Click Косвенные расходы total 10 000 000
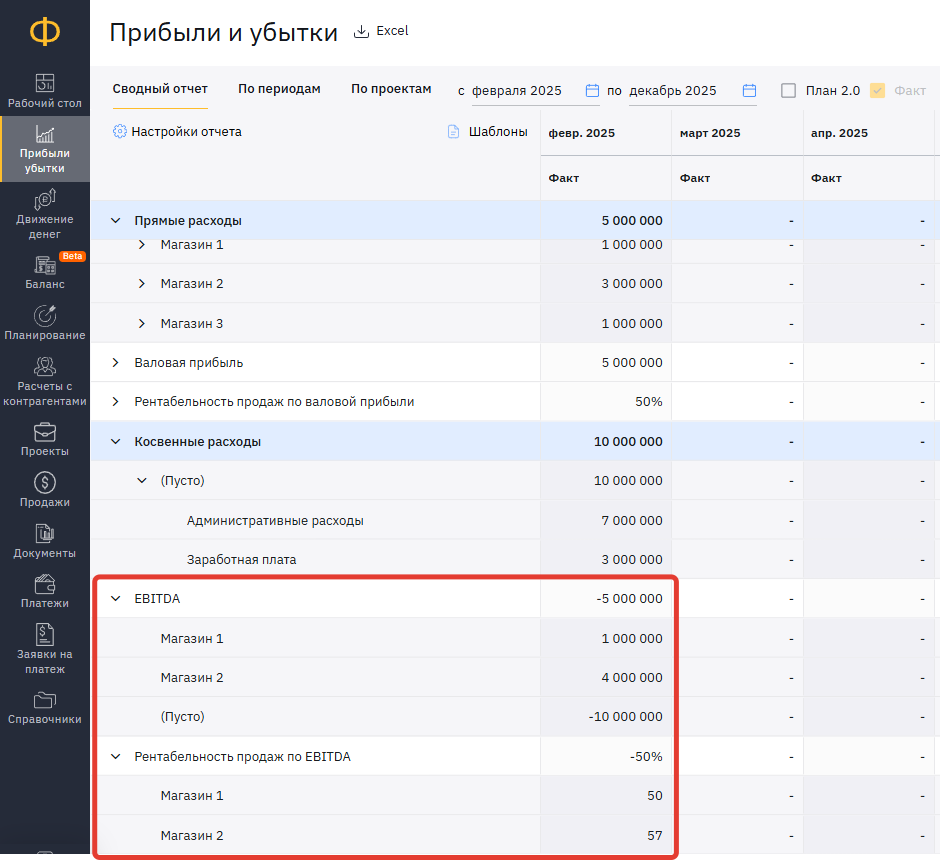 click(x=628, y=442)
